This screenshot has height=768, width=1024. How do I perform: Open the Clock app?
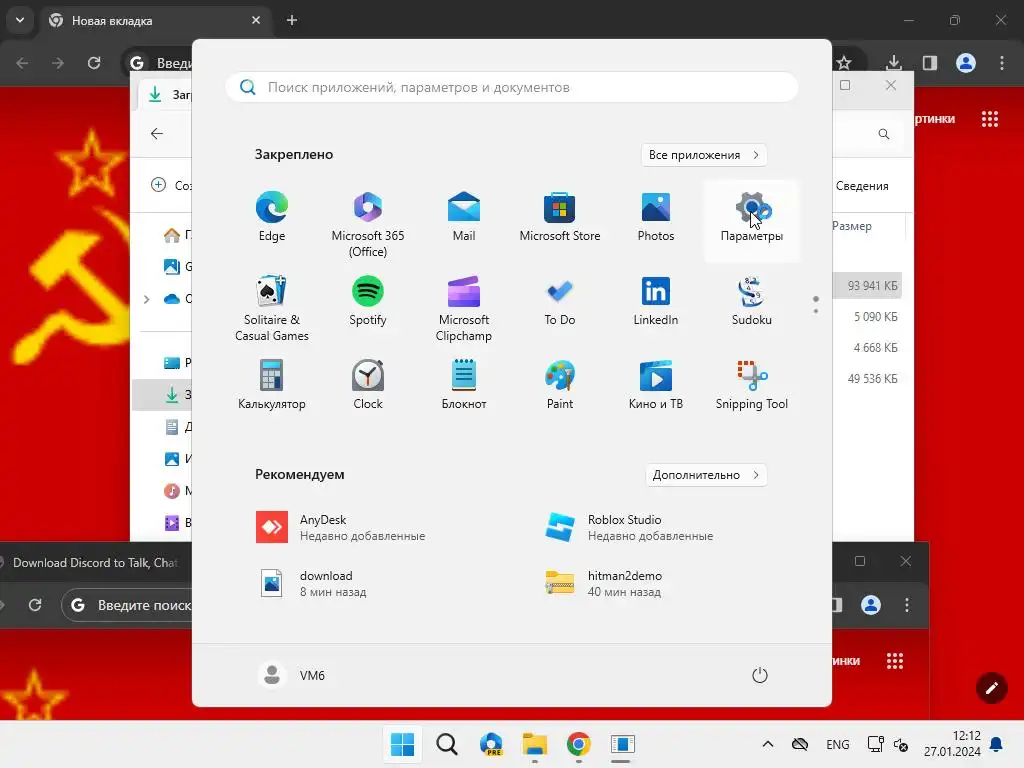click(368, 386)
